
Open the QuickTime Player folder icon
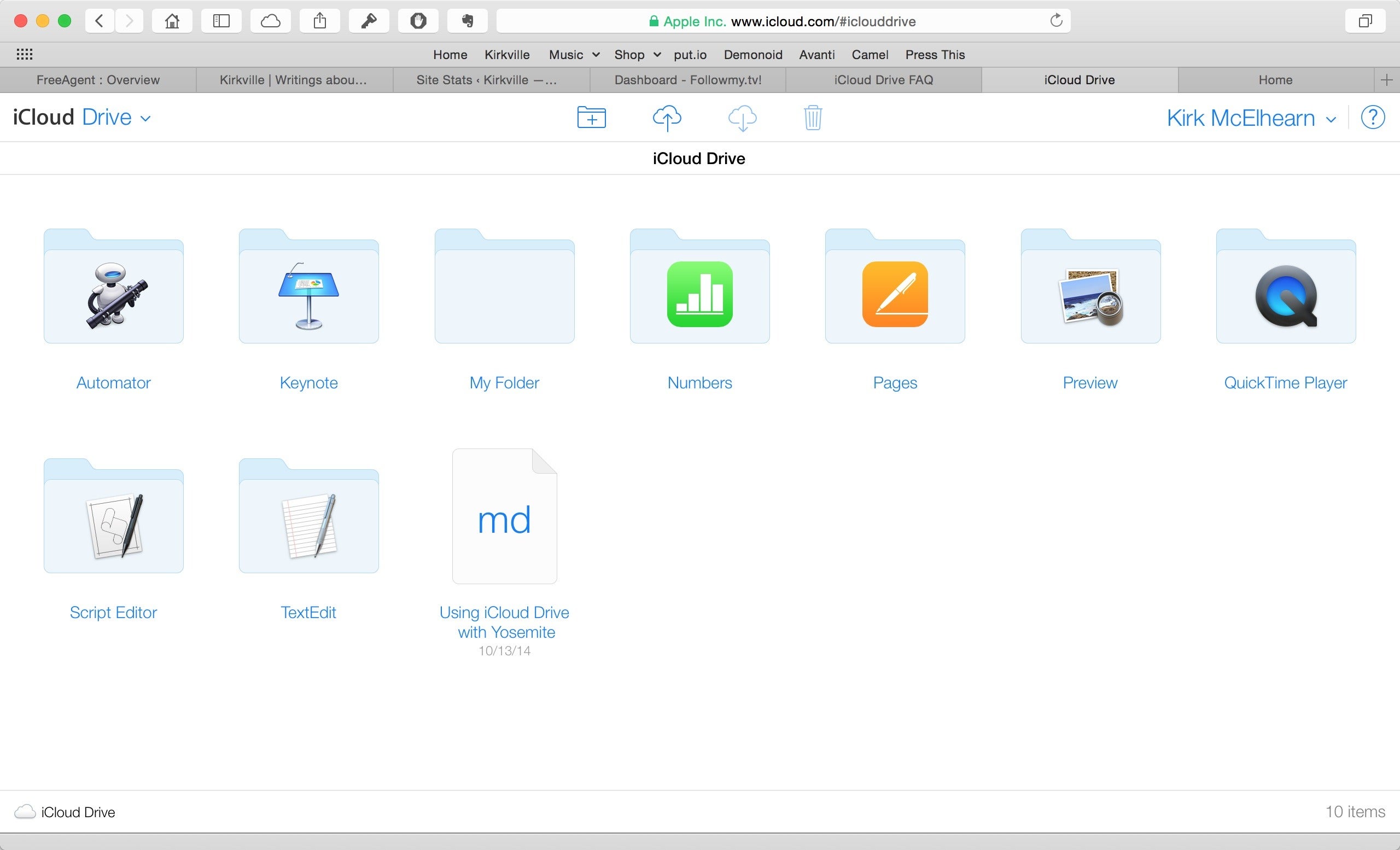pos(1286,286)
